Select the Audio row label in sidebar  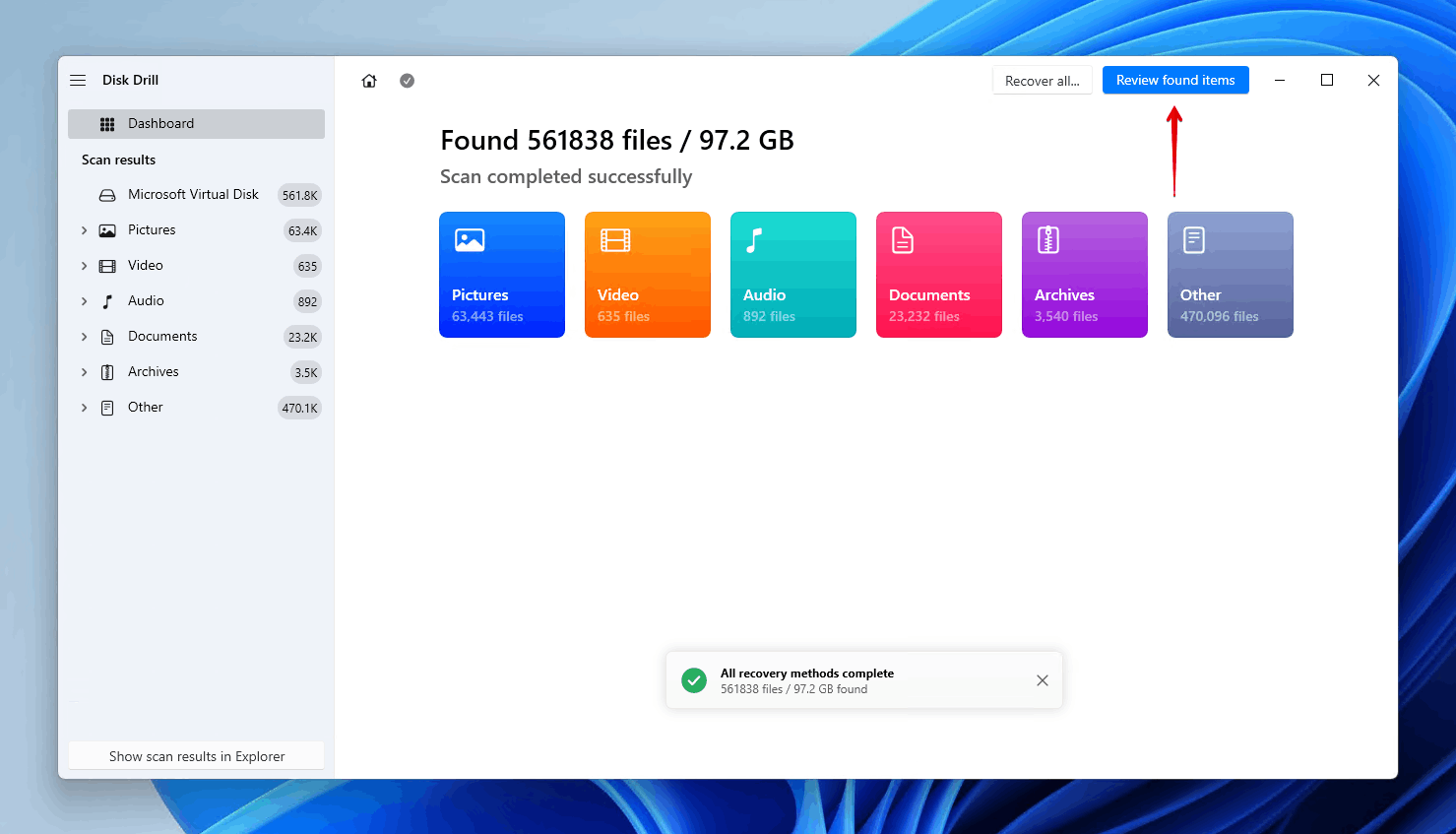click(x=146, y=300)
